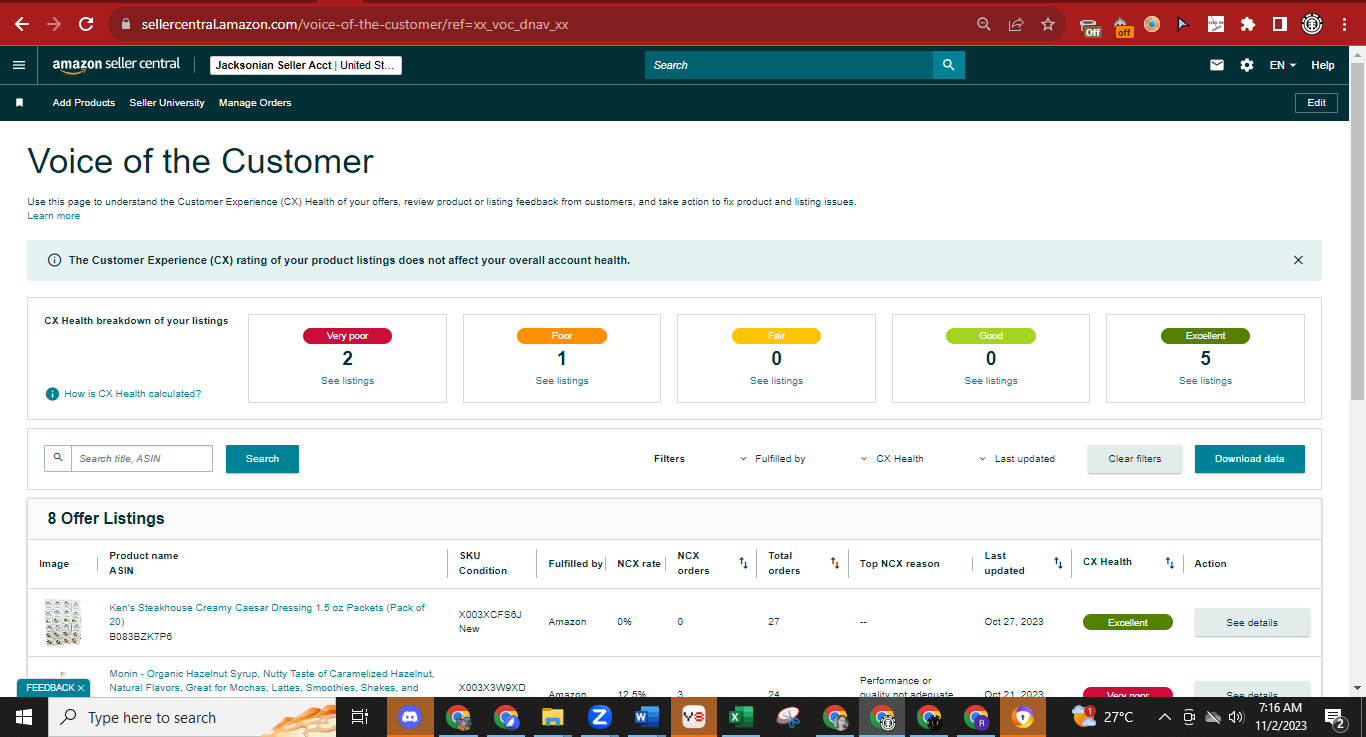
Task: Click the teal Search button beside title filter
Action: 262,459
